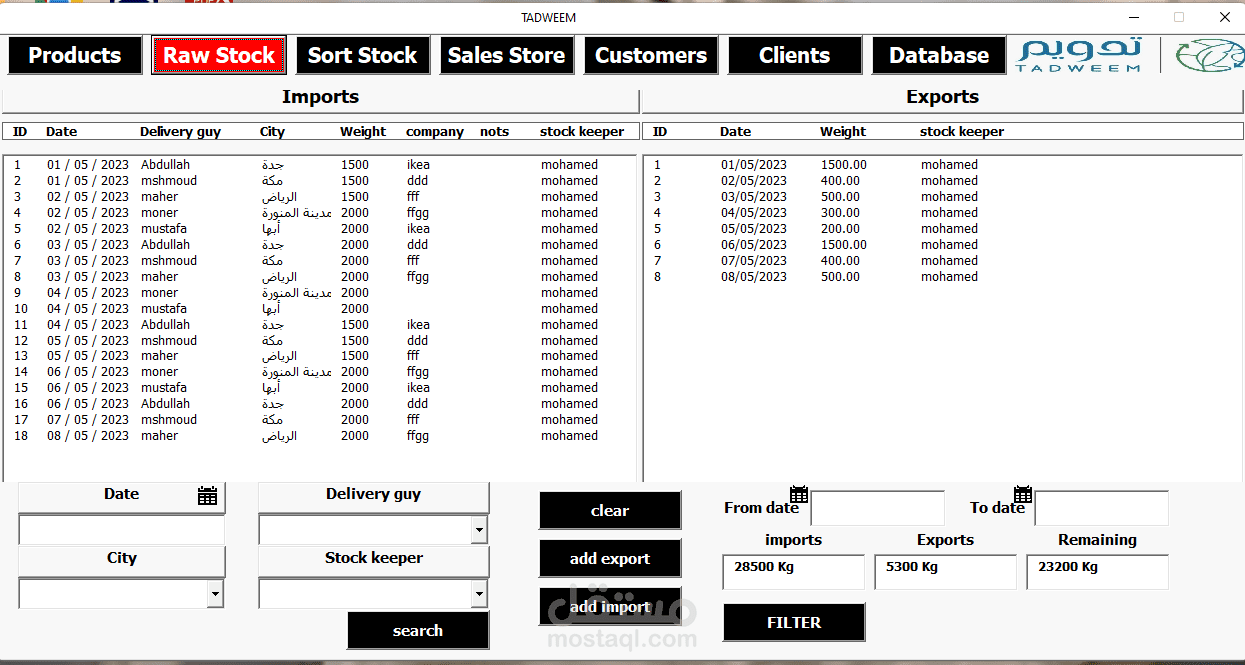The image size is (1245, 665).
Task: Open the Database tab
Action: pos(939,55)
